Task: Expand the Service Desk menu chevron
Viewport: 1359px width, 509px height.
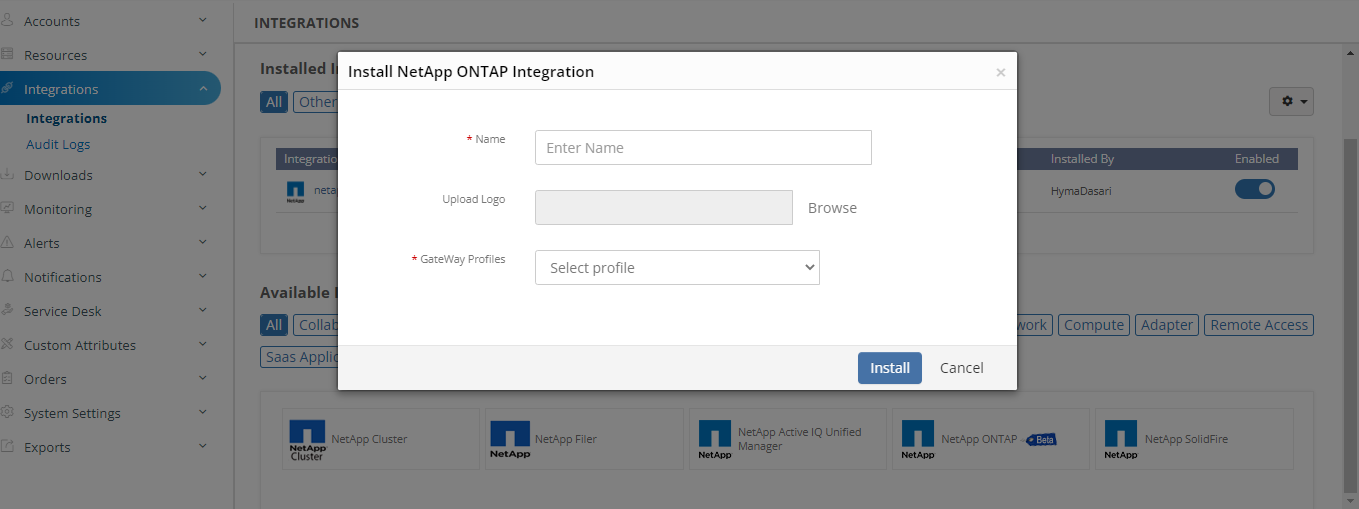Action: point(203,310)
